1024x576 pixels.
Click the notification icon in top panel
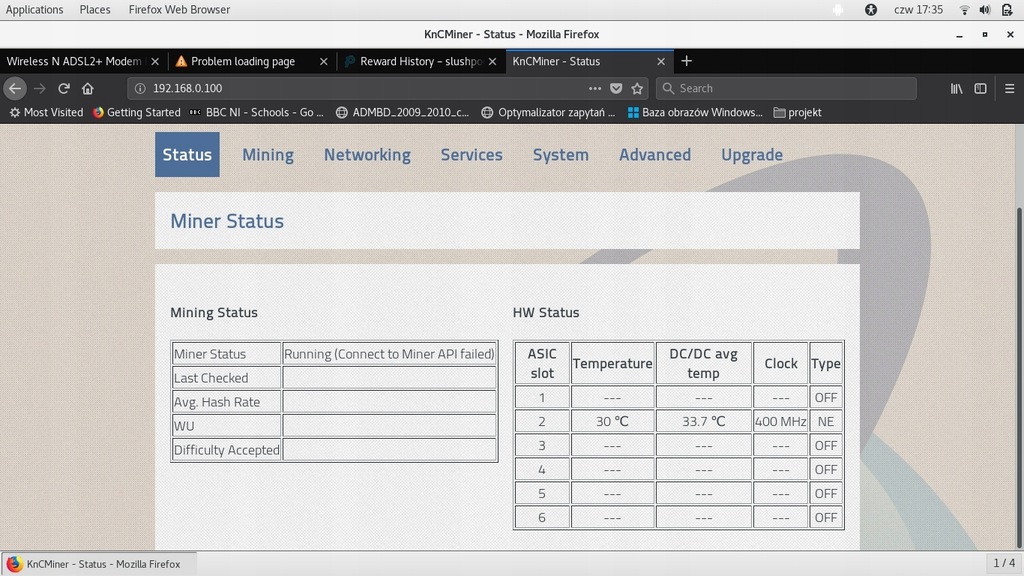point(838,10)
